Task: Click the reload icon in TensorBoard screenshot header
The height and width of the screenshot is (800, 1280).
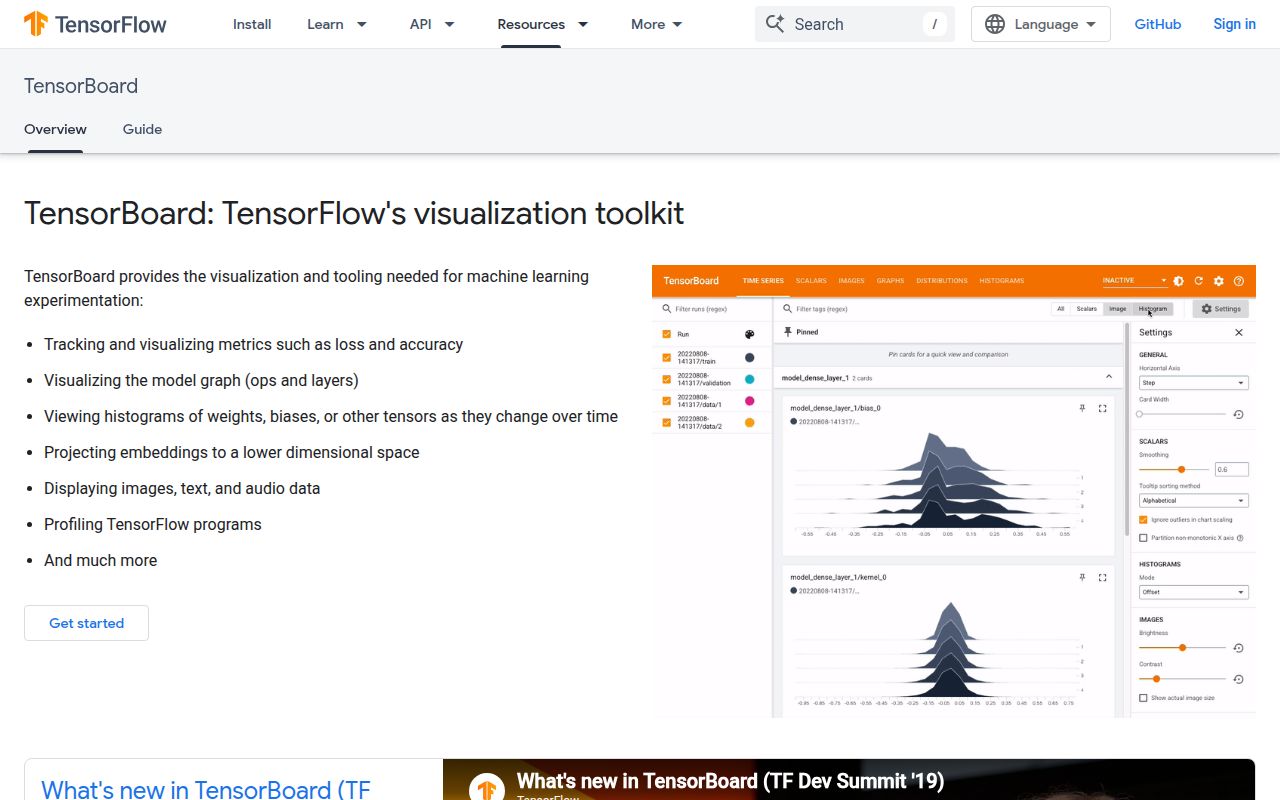Action: [1198, 281]
